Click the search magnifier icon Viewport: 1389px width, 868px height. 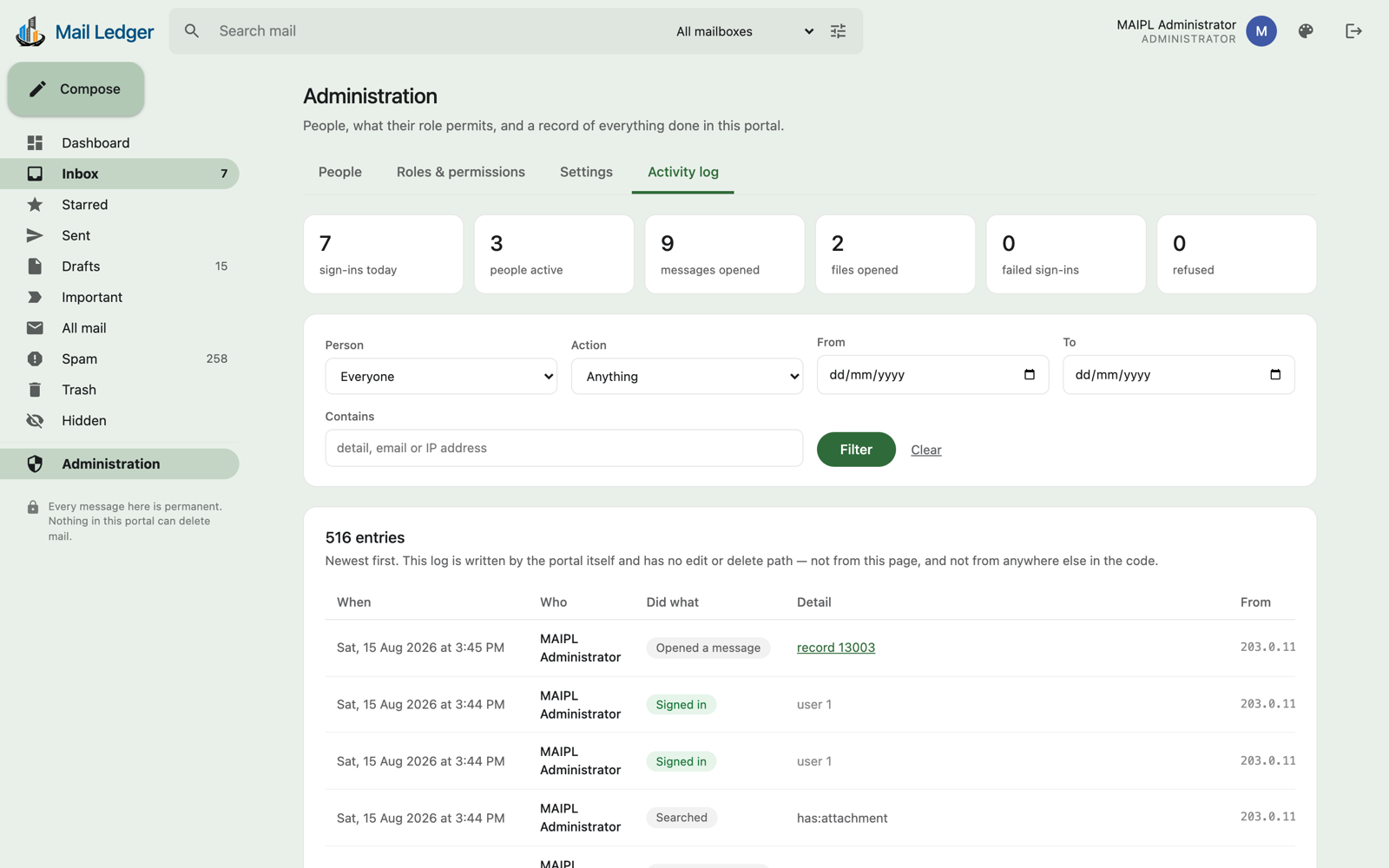[x=192, y=31]
